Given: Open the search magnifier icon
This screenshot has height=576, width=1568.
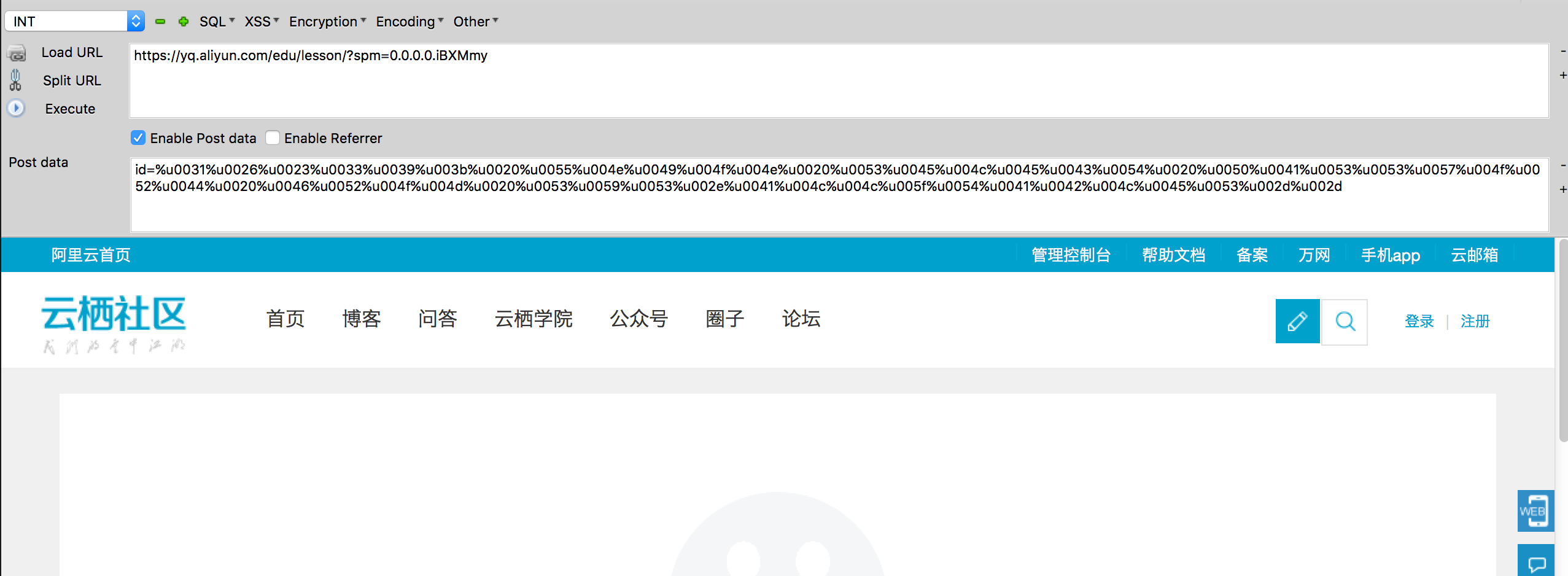Looking at the screenshot, I should [x=1345, y=322].
